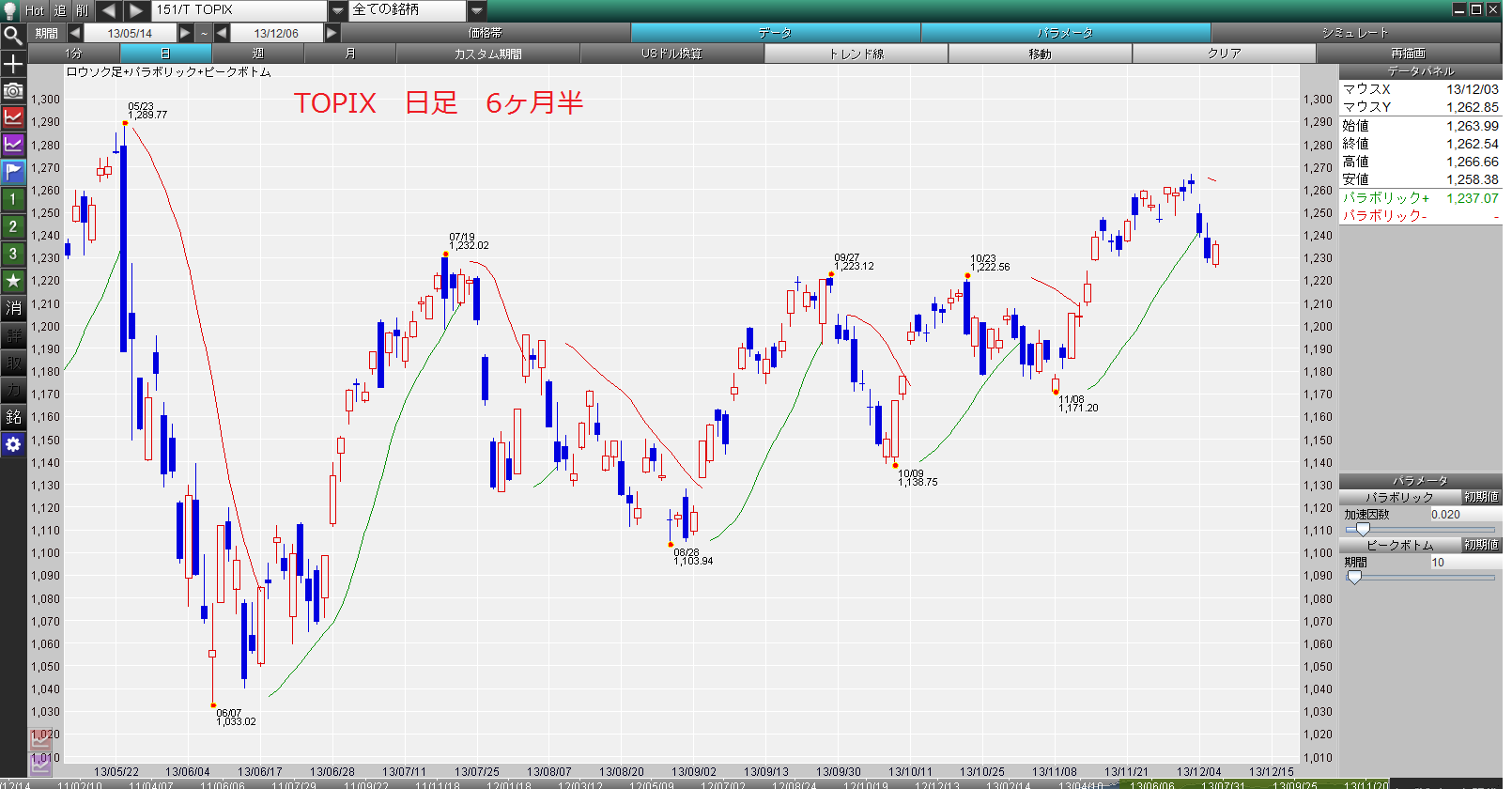Click the ピークボトム 期間 slider handle
This screenshot has width=1512, height=789.
(x=1354, y=578)
